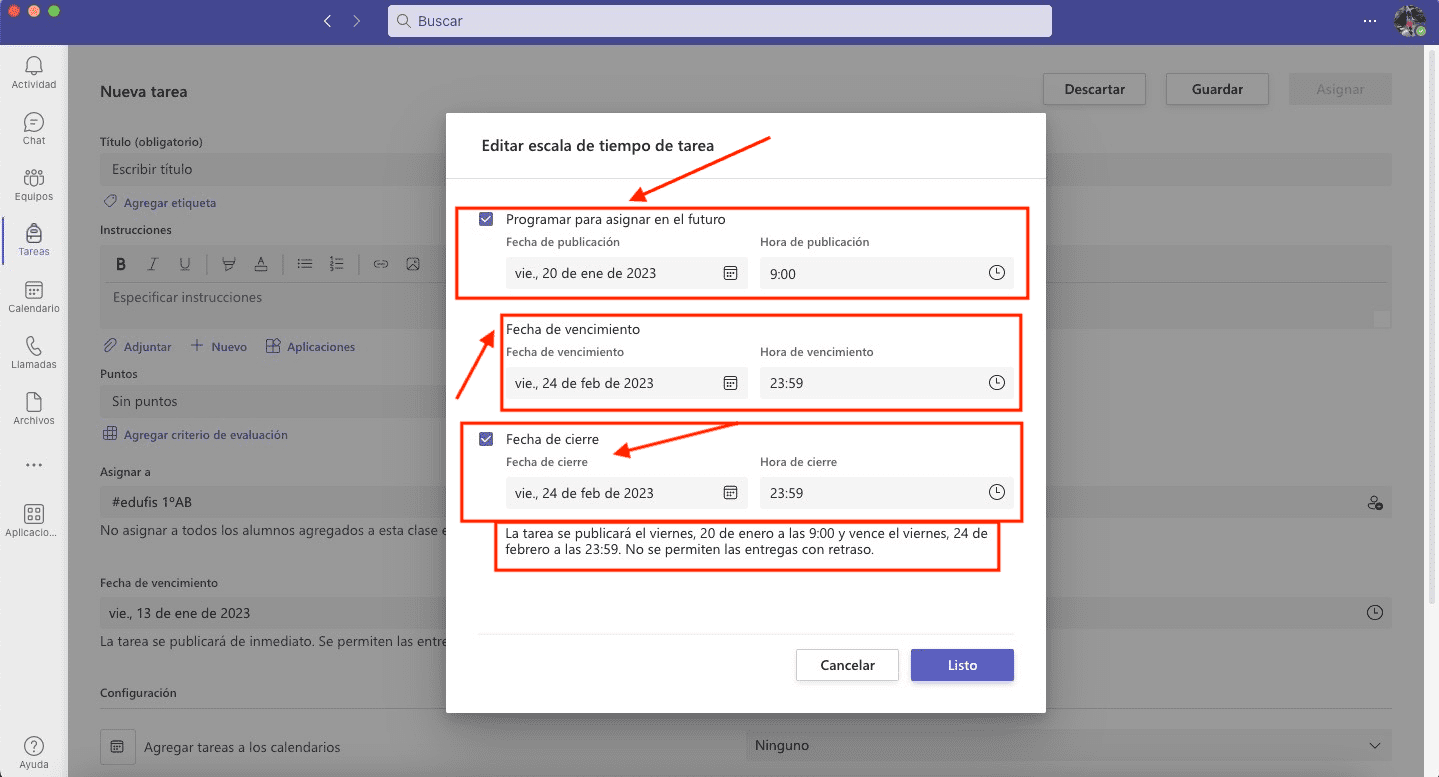The image size is (1439, 777).
Task: Open the calendar icon for Fecha de publicación
Action: tap(730, 273)
